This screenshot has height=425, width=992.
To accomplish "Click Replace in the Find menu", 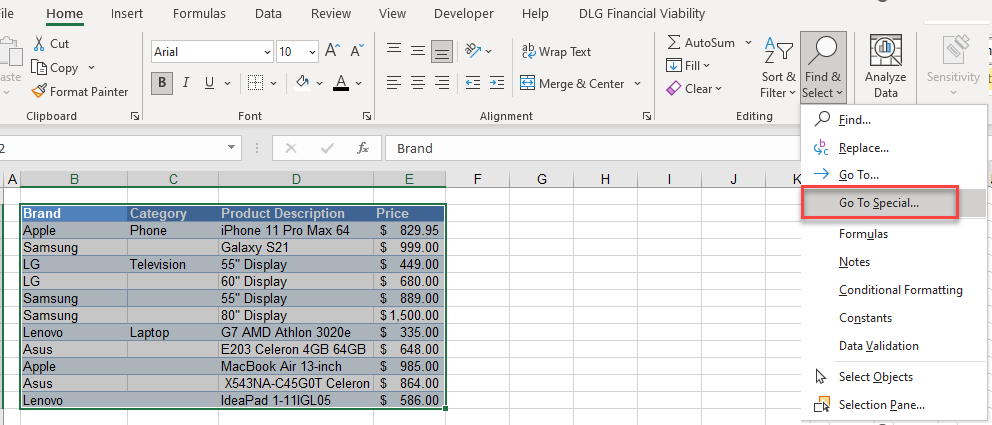I will tap(863, 147).
